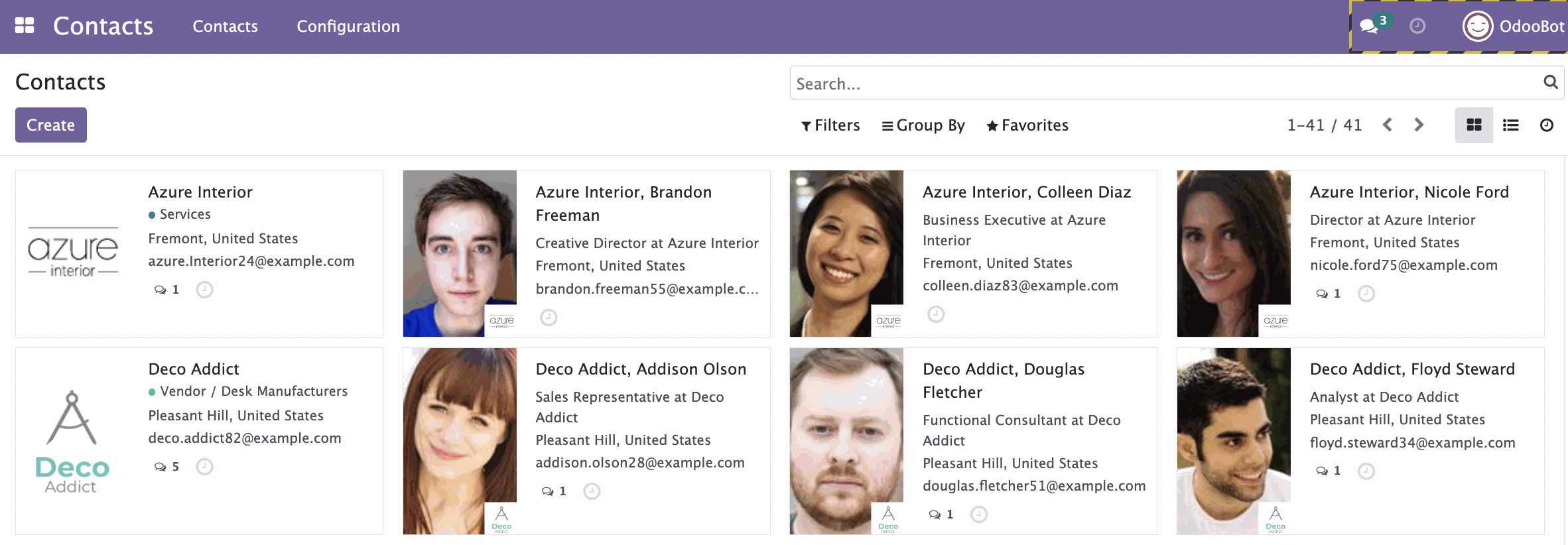Open Deco Addict, Floyd Steward contact
1568x545 pixels.
point(1412,369)
